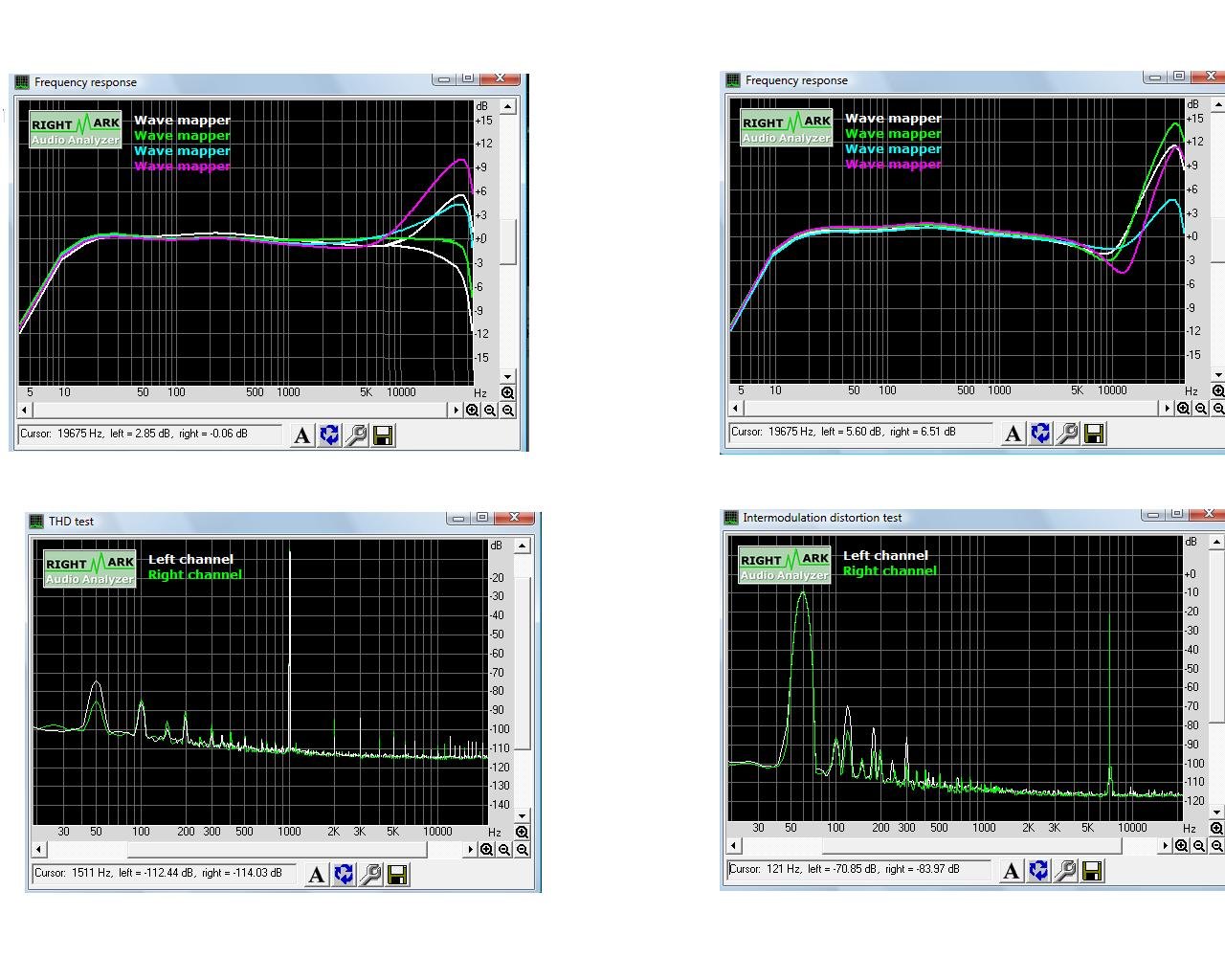Viewport: 1225px width, 980px height.
Task: Click horizontal scroll-left arrow in Intermodulation distortion test
Action: tap(734, 845)
